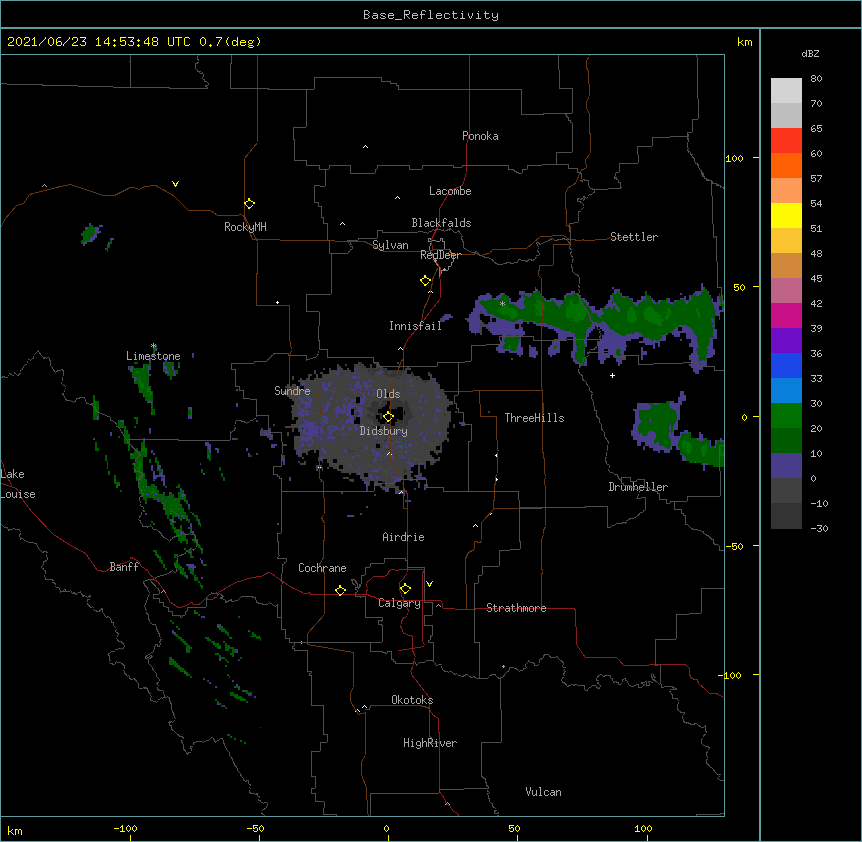This screenshot has width=862, height=842.
Task: Click the dBZ legend heading
Action: 810,53
